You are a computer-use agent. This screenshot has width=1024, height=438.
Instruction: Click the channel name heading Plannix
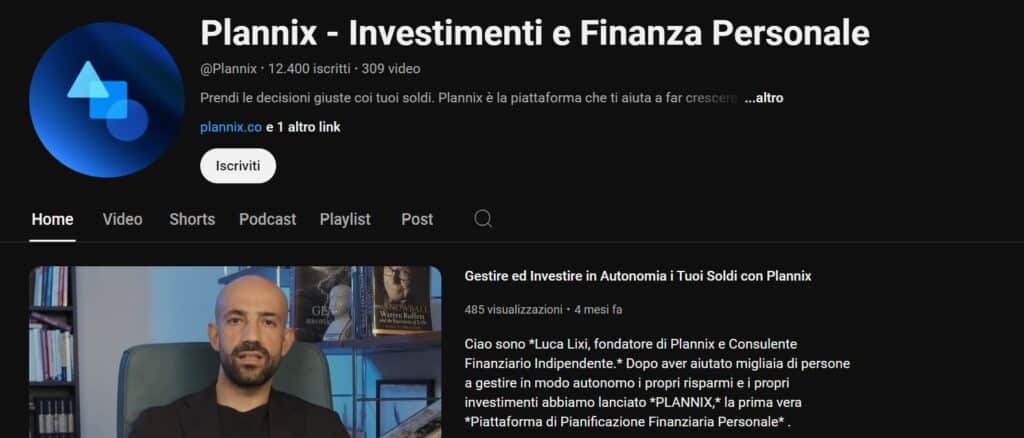[535, 33]
